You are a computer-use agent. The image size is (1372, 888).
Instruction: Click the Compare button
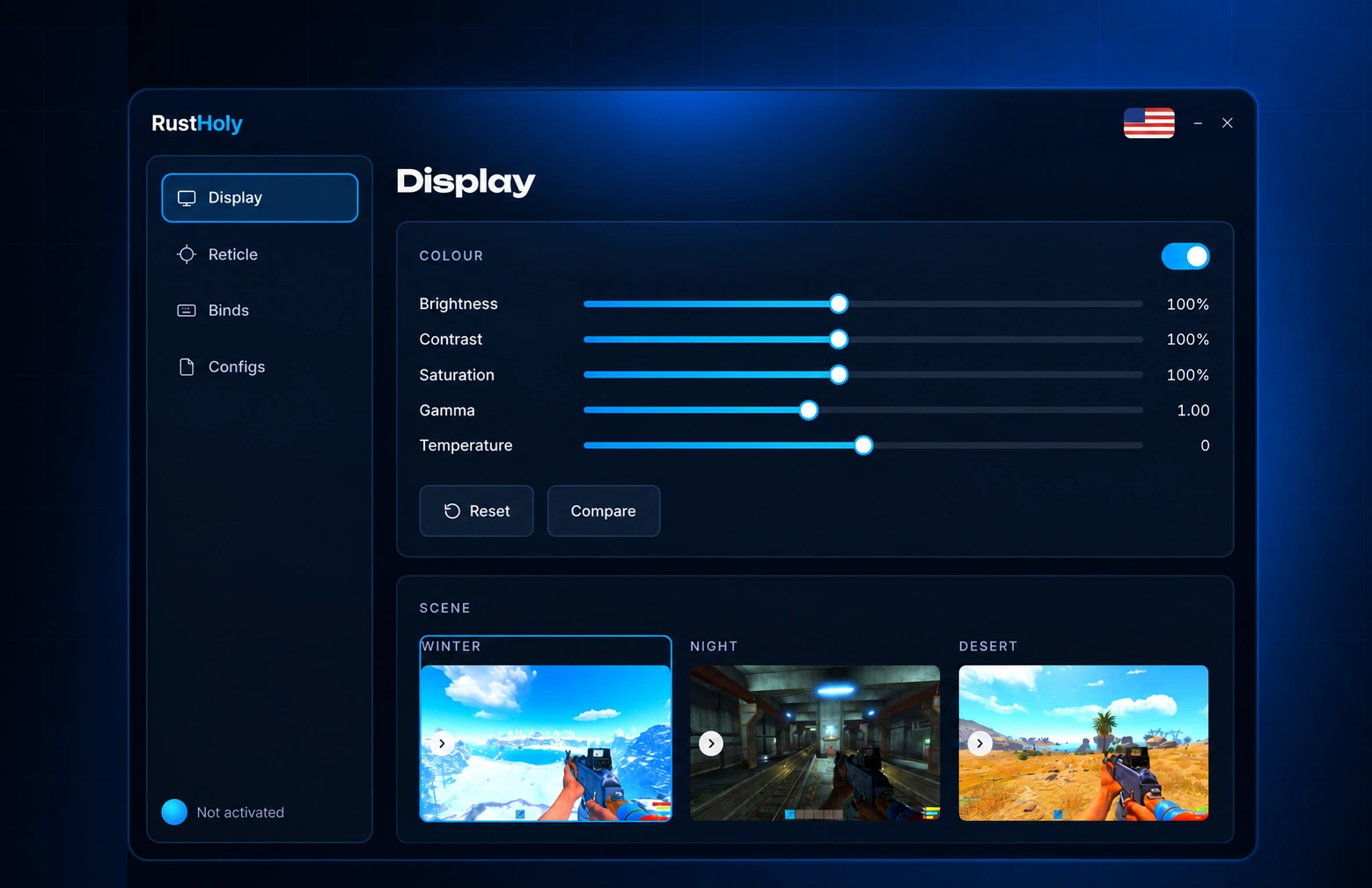pyautogui.click(x=604, y=511)
